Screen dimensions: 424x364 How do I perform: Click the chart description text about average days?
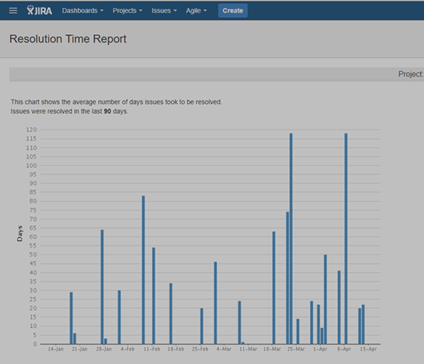[116, 102]
